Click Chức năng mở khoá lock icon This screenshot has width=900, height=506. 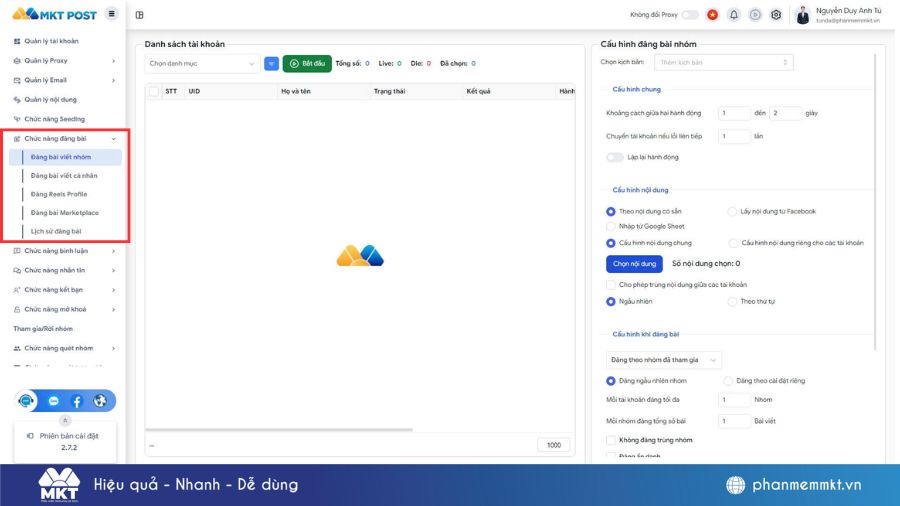pos(17,309)
